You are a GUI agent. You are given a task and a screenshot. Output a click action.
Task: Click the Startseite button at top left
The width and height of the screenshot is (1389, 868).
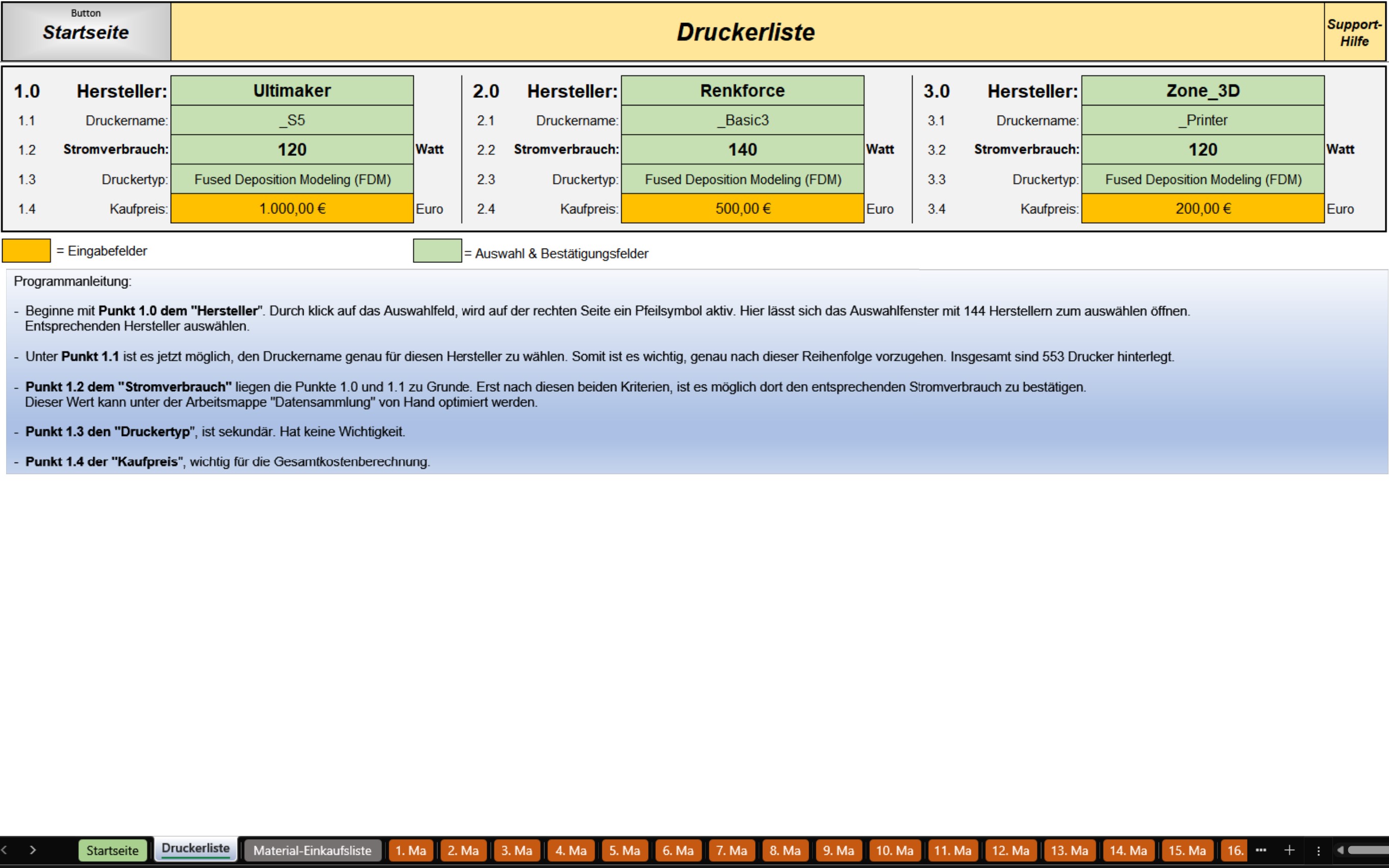pos(86,32)
